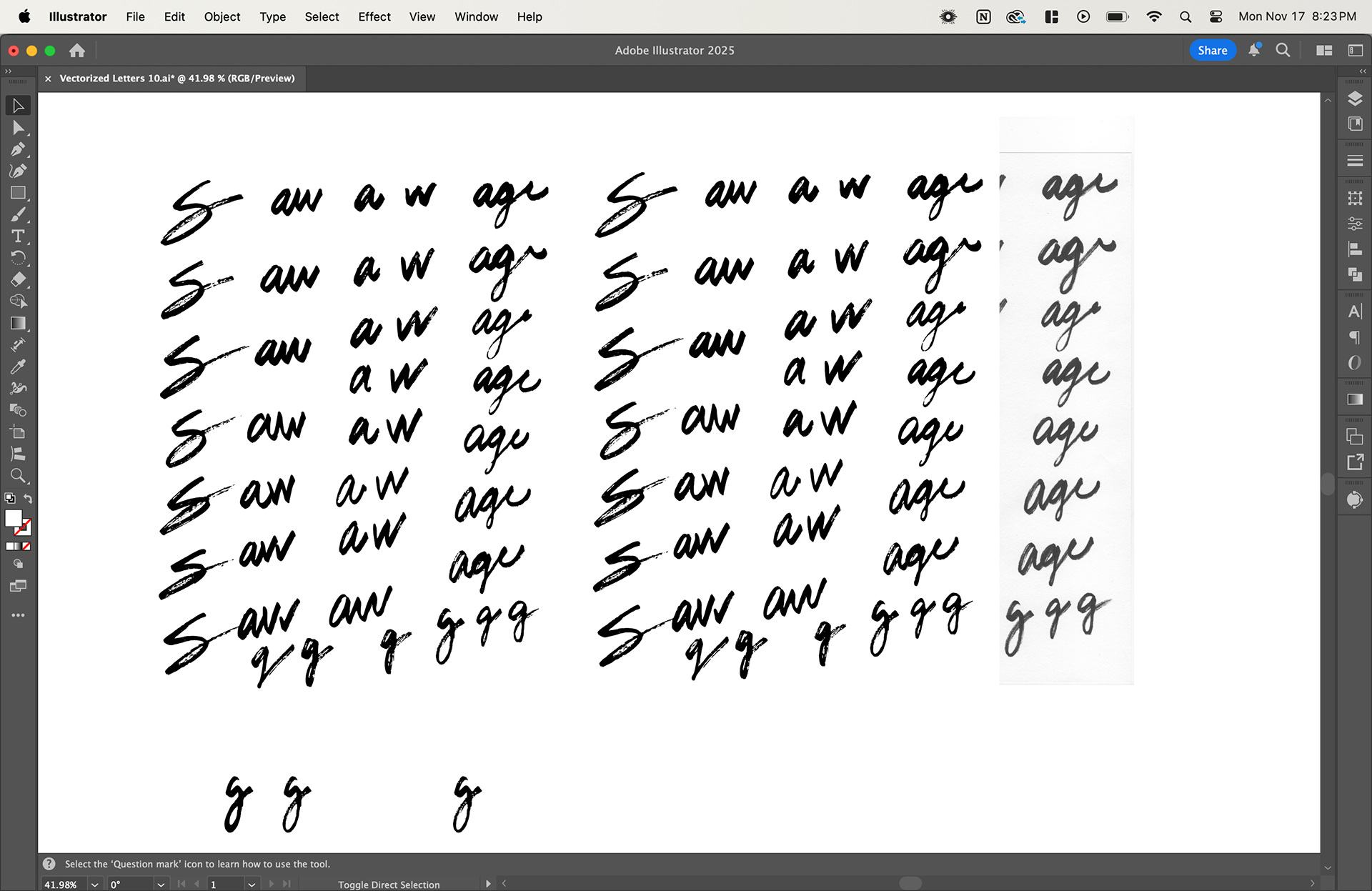Click the white Fill color swatch

point(14,518)
